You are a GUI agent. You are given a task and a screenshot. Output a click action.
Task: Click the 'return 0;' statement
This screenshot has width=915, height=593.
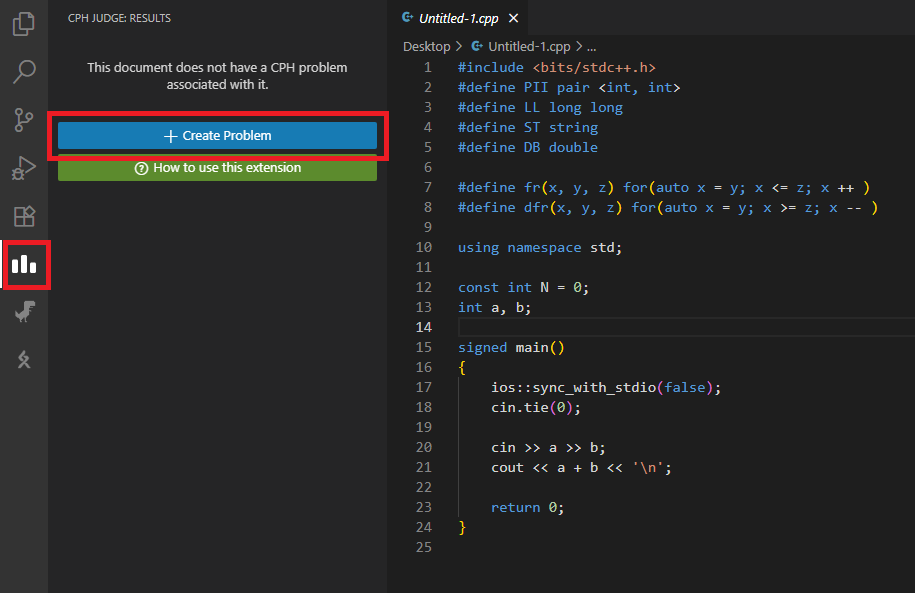click(527, 507)
